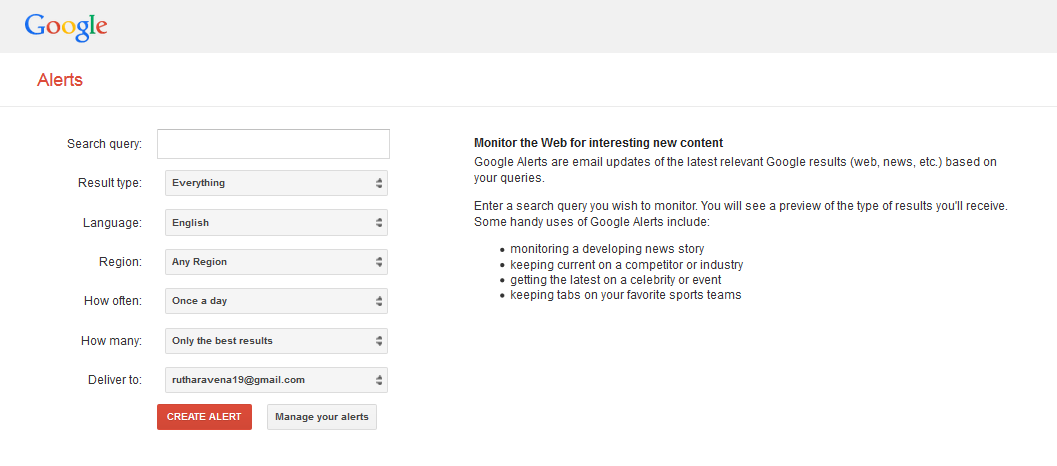Open the Language dropdown set to English
Screen dimensions: 1057x466
pyautogui.click(x=276, y=223)
